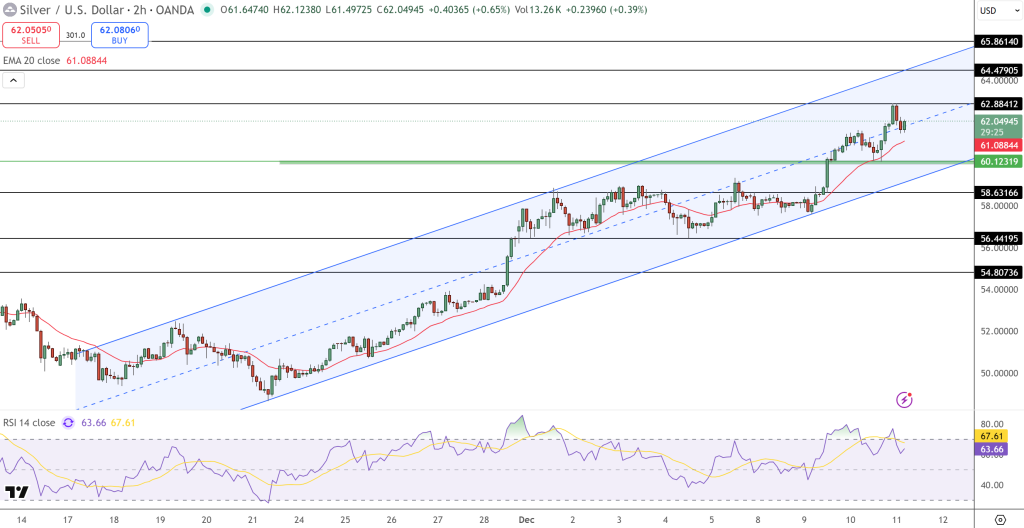The height and width of the screenshot is (528, 1024).
Task: Click the 62.88412 price level label
Action: pyautogui.click(x=999, y=104)
